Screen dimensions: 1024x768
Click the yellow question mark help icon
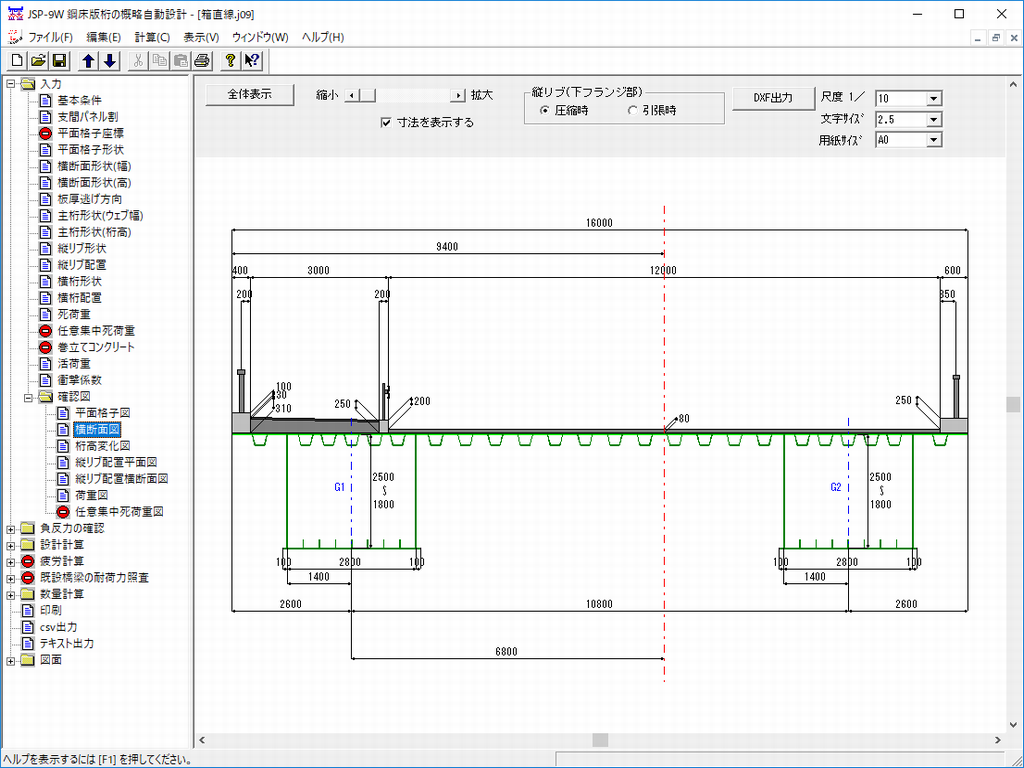[x=231, y=61]
